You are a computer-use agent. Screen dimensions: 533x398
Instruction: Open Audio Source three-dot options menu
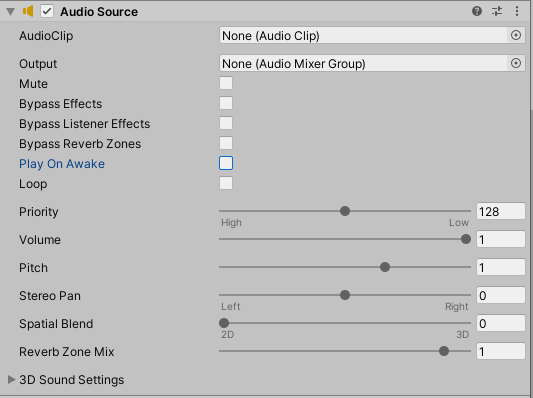517,11
